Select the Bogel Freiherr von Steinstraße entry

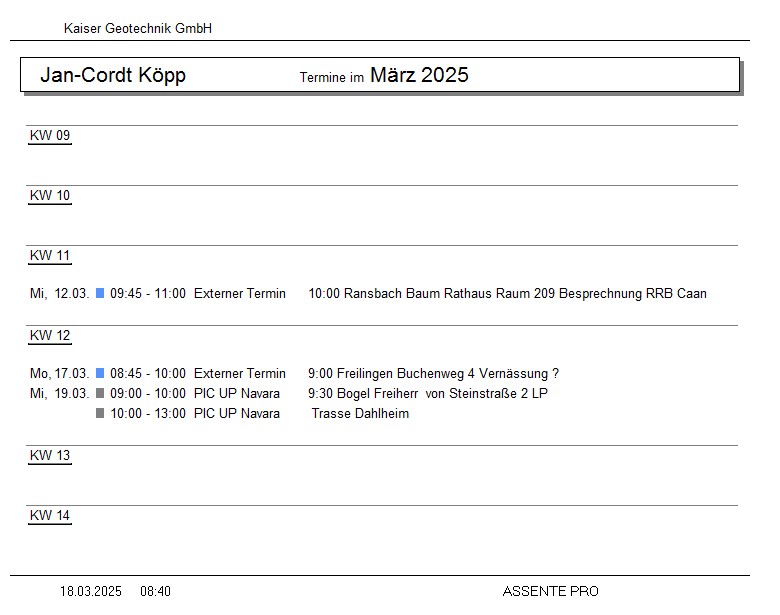(x=428, y=394)
